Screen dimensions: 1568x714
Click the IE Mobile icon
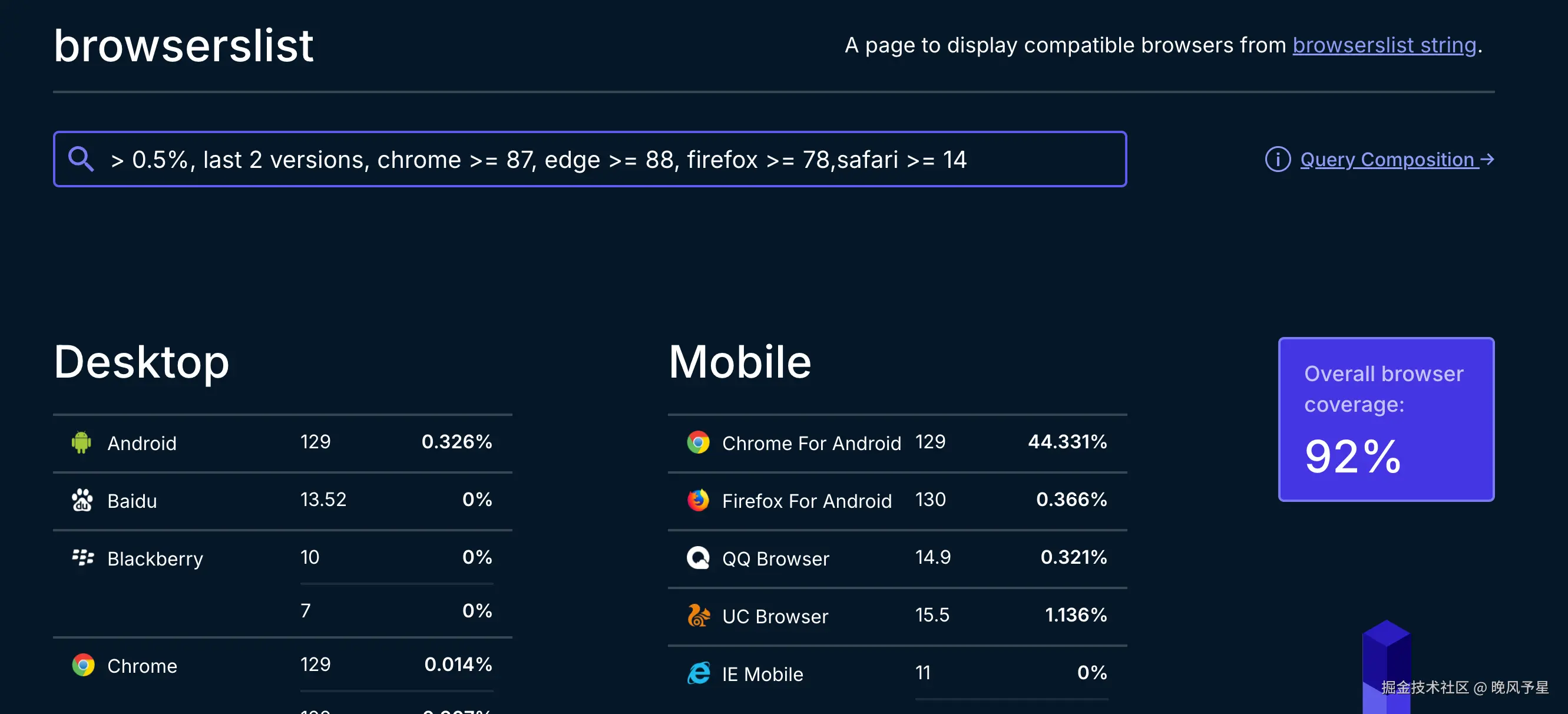tap(698, 673)
